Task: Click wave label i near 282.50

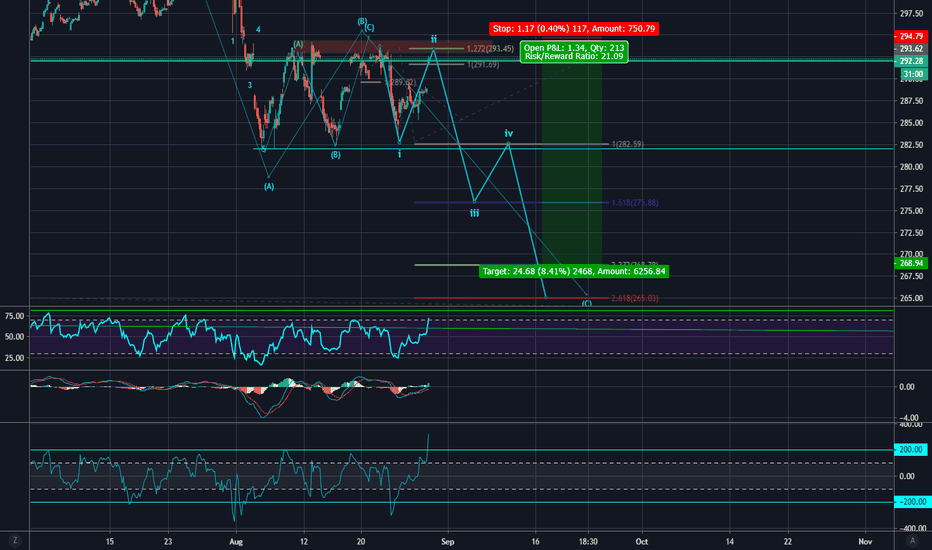Action: 399,154
